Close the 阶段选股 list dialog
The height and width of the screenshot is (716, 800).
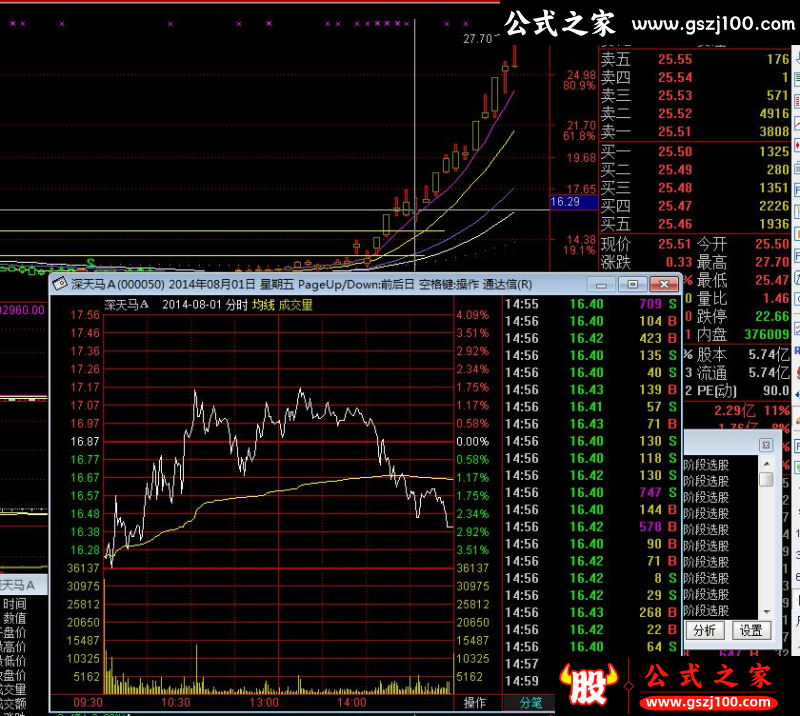[x=766, y=445]
